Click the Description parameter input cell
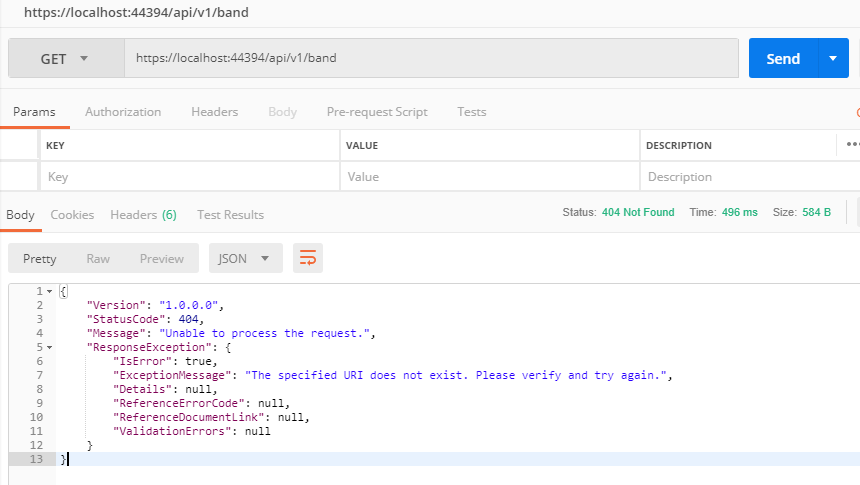The height and width of the screenshot is (485, 860). tap(750, 177)
